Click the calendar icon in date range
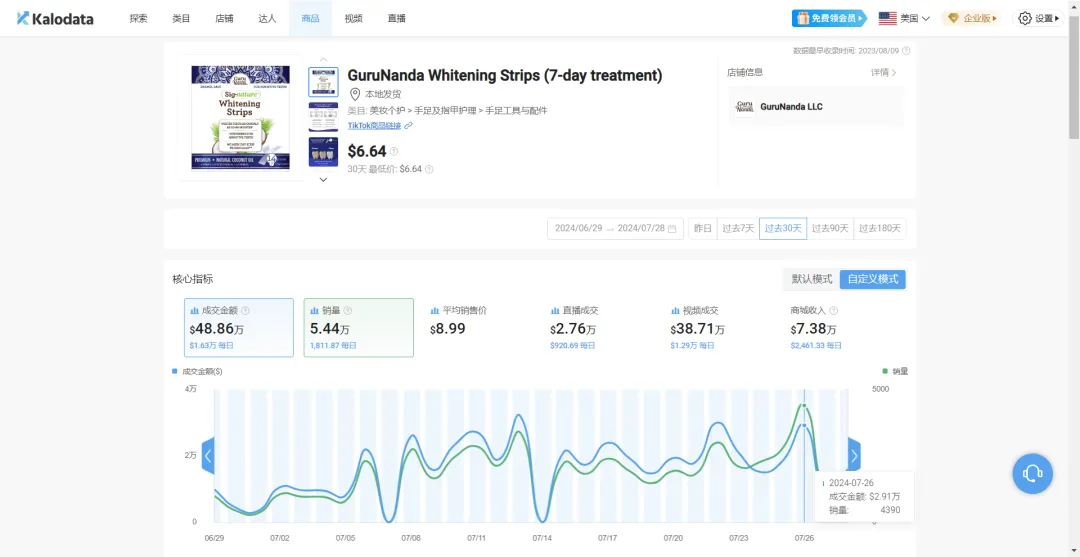This screenshot has height=557, width=1080. tap(672, 229)
